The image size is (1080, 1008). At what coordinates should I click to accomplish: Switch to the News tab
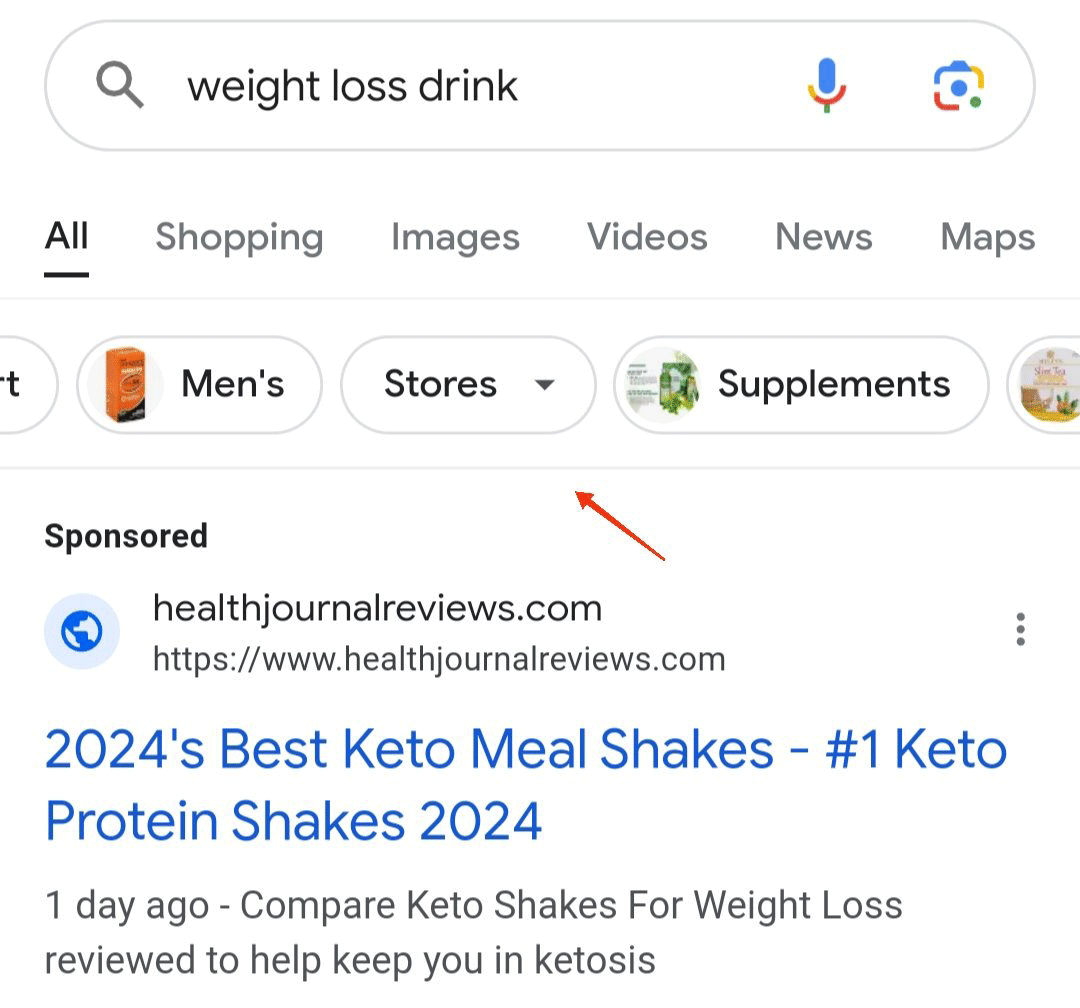pos(822,237)
